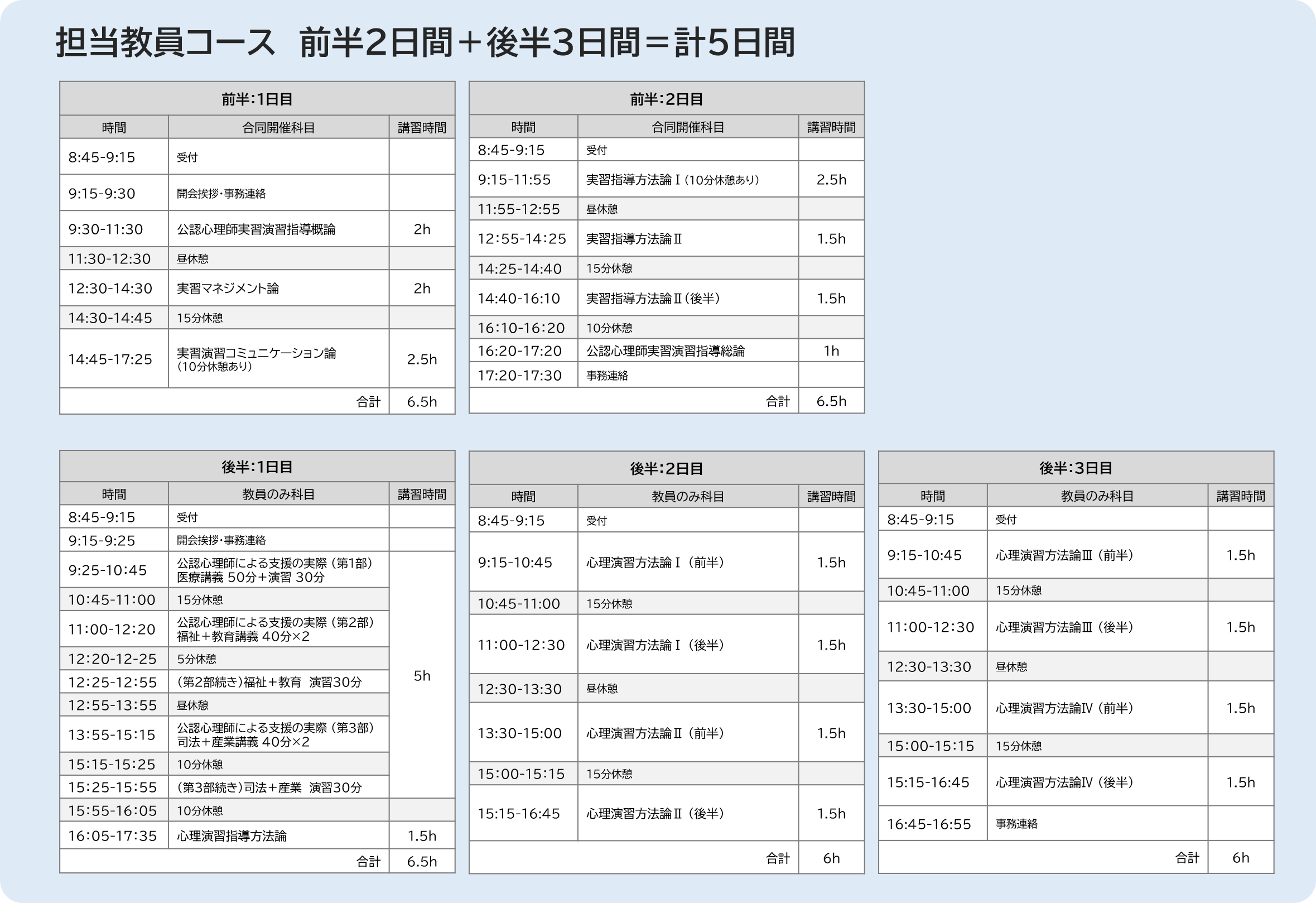Click 時間 header in 後半:2日目
The image size is (1316, 903).
point(523,496)
